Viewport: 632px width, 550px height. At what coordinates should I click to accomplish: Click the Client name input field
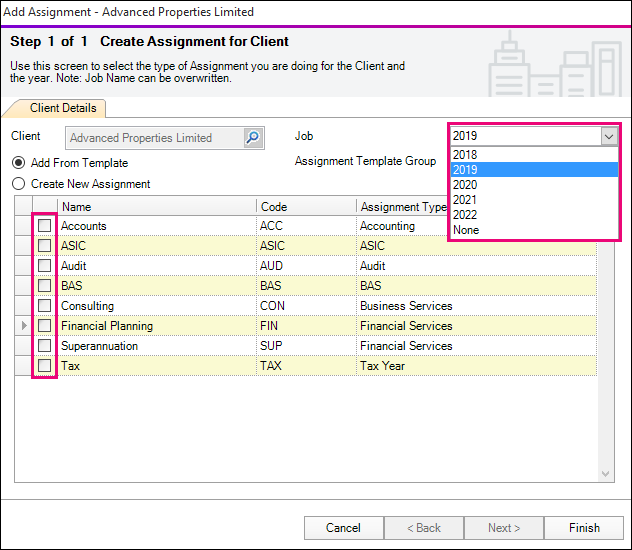pyautogui.click(x=154, y=138)
